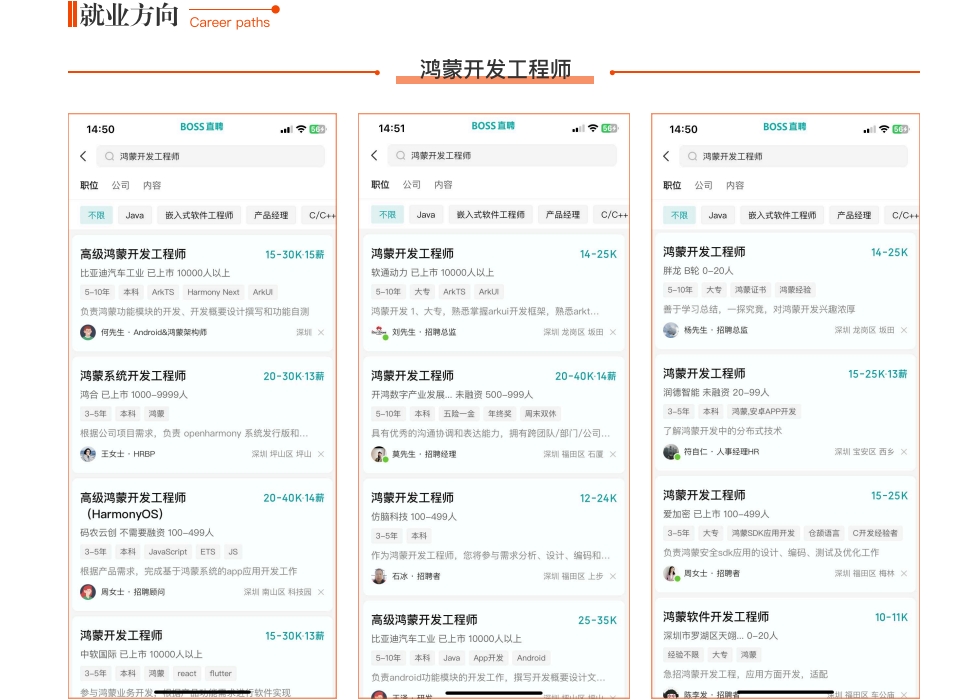Click search box in left phone screen
The image size is (980, 700).
tap(211, 156)
